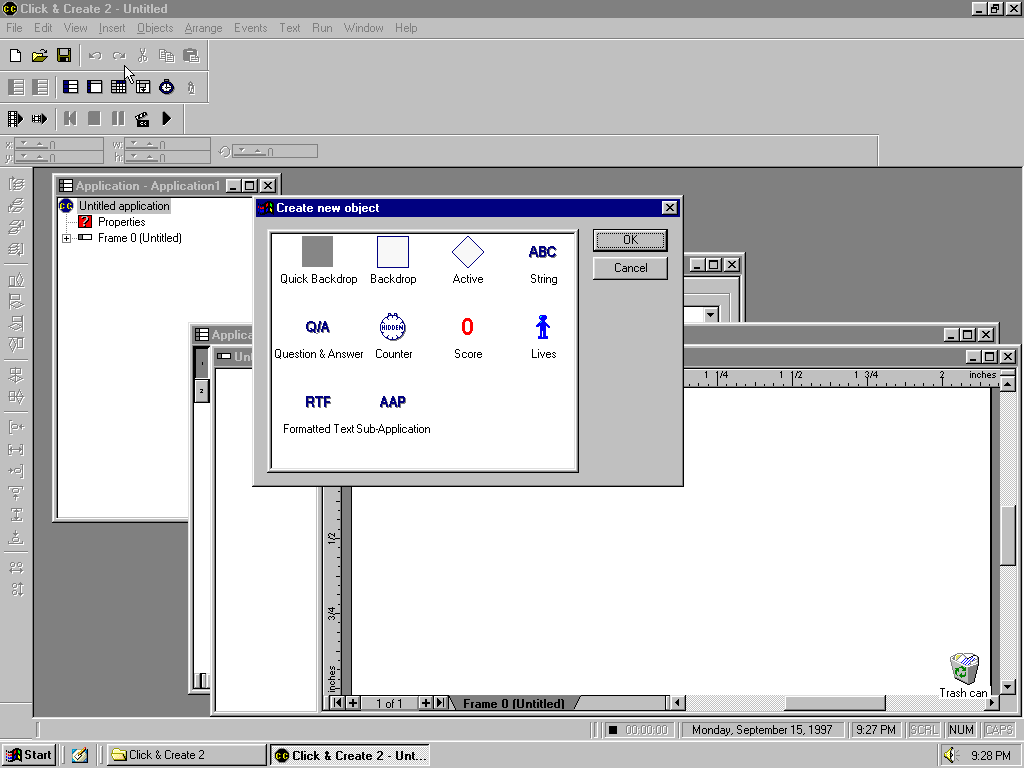The height and width of the screenshot is (768, 1024).
Task: Click the Cut scissors icon
Action: pos(143,56)
